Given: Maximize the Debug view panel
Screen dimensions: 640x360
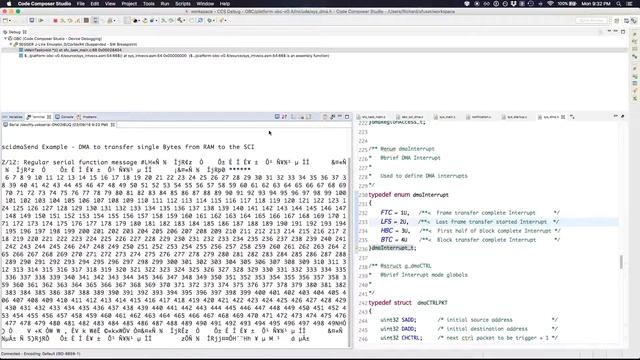Looking at the screenshot, I should pyautogui.click(x=623, y=31).
